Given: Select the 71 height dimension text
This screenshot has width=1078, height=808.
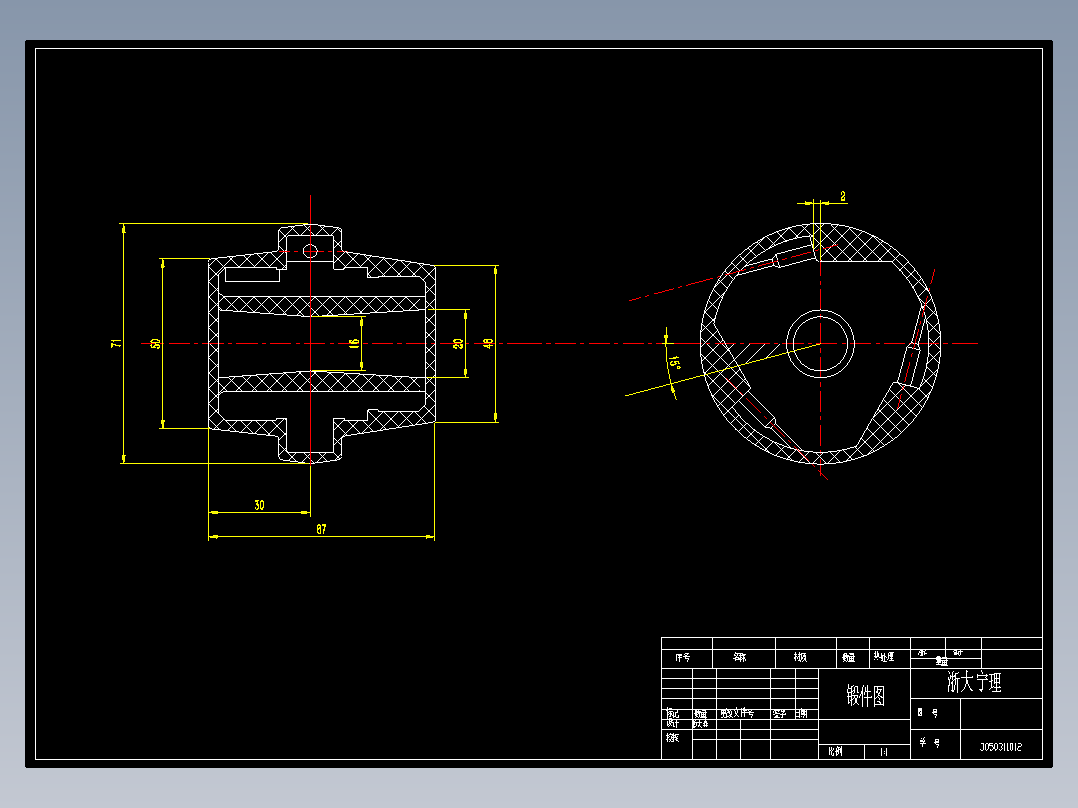Looking at the screenshot, I should click(x=117, y=343).
